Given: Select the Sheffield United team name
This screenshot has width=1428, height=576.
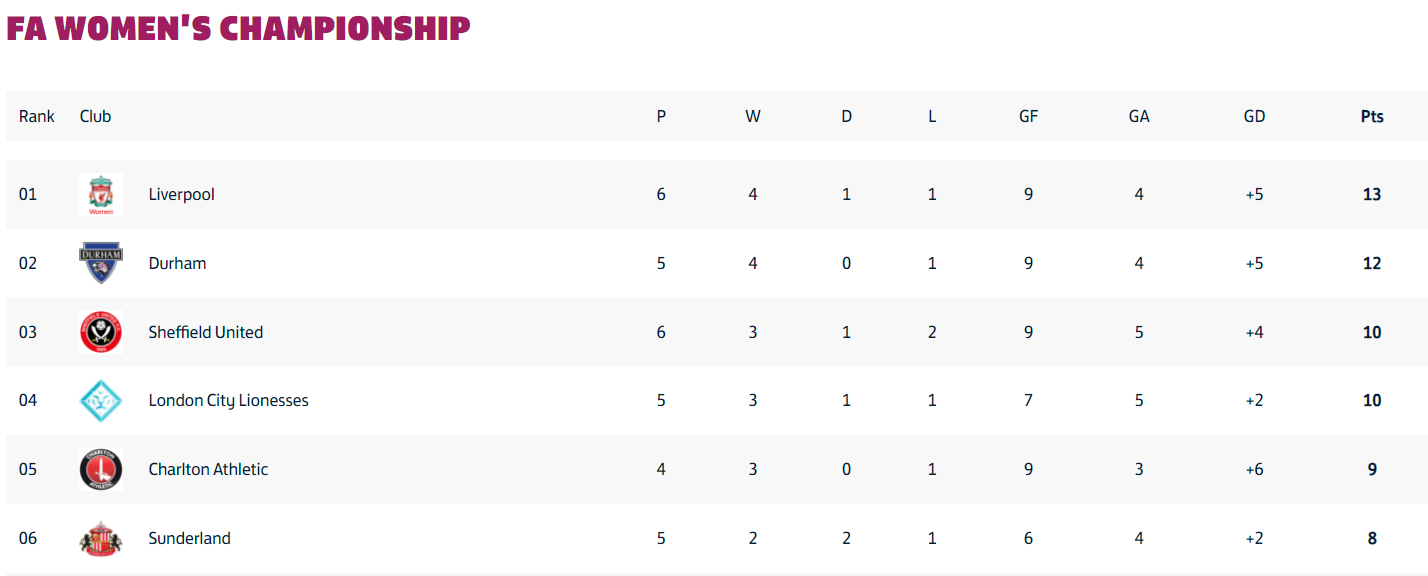Looking at the screenshot, I should [206, 332].
